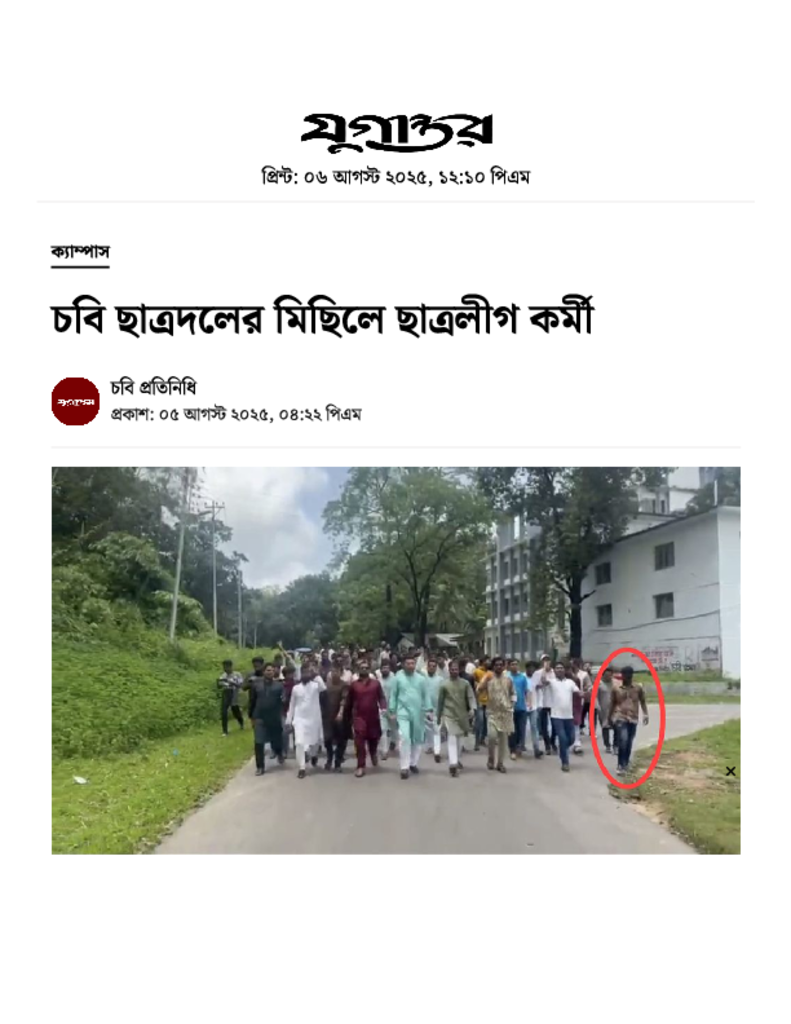791x1024 pixels.
Task: Click the circled man in brown shirt
Action: (x=626, y=718)
